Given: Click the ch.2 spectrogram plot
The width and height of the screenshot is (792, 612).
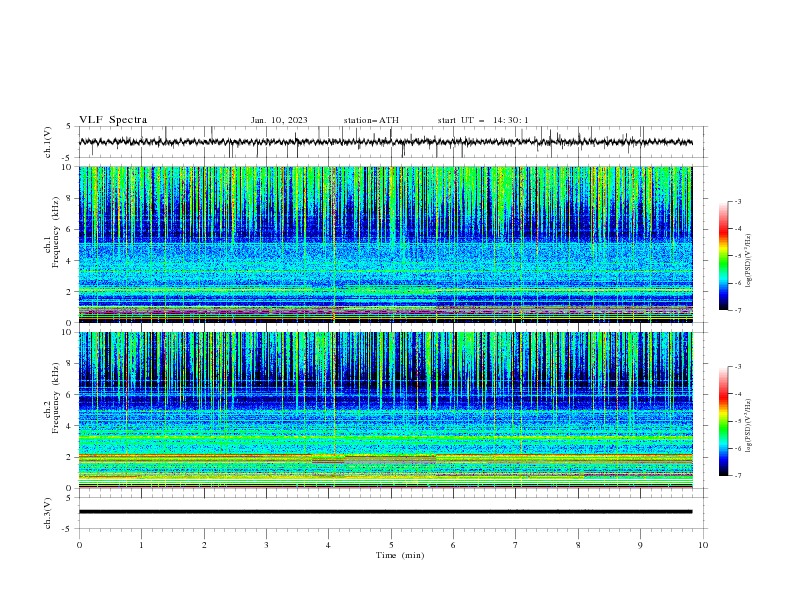Looking at the screenshot, I should point(386,410).
